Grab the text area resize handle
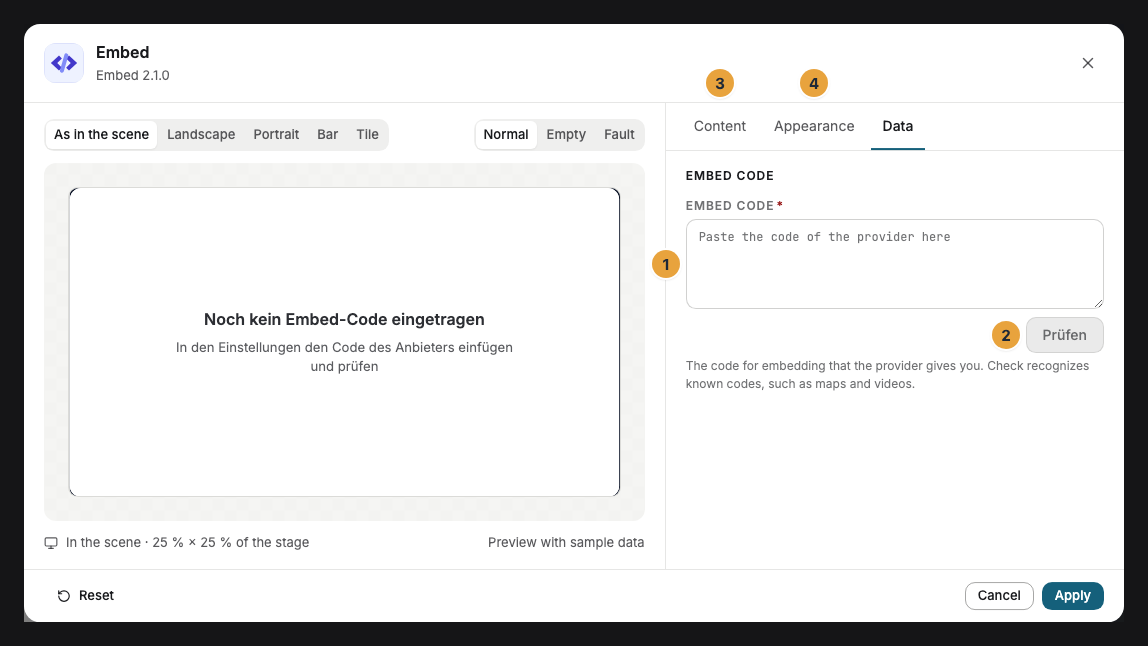Screen dimensions: 1148x646 pos(1098,303)
